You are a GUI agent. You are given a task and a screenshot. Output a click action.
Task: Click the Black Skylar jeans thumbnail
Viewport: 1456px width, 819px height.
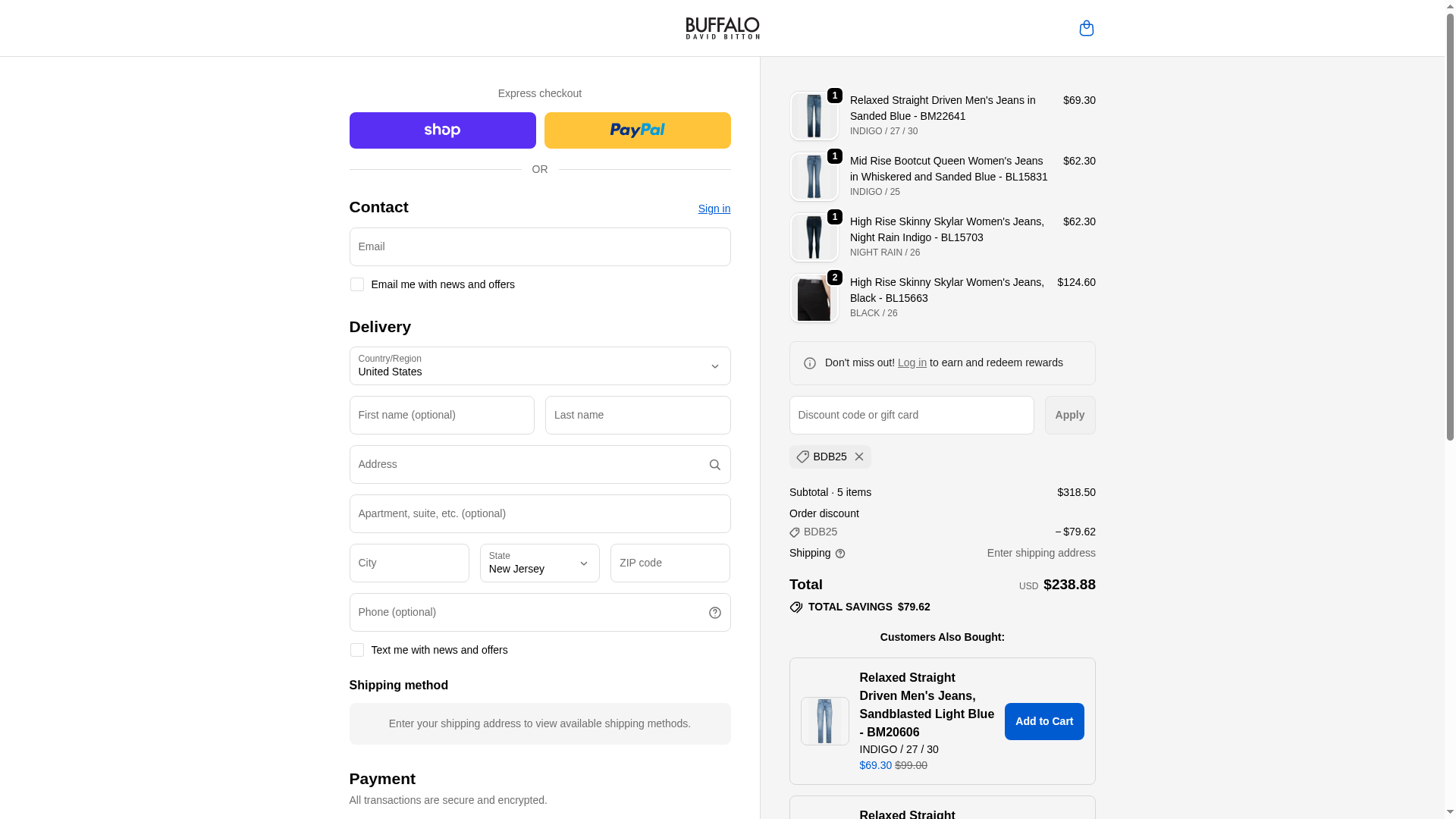tap(814, 298)
